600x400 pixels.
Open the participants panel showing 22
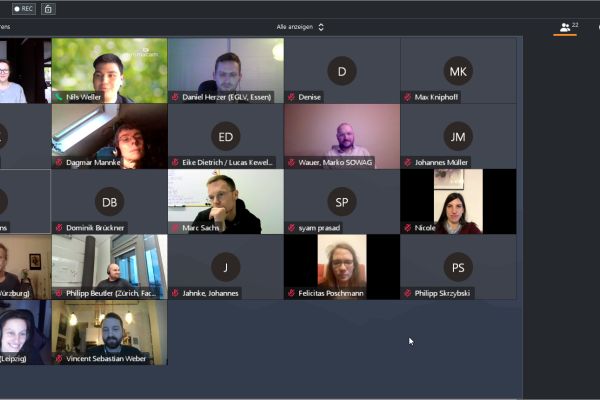(x=567, y=27)
